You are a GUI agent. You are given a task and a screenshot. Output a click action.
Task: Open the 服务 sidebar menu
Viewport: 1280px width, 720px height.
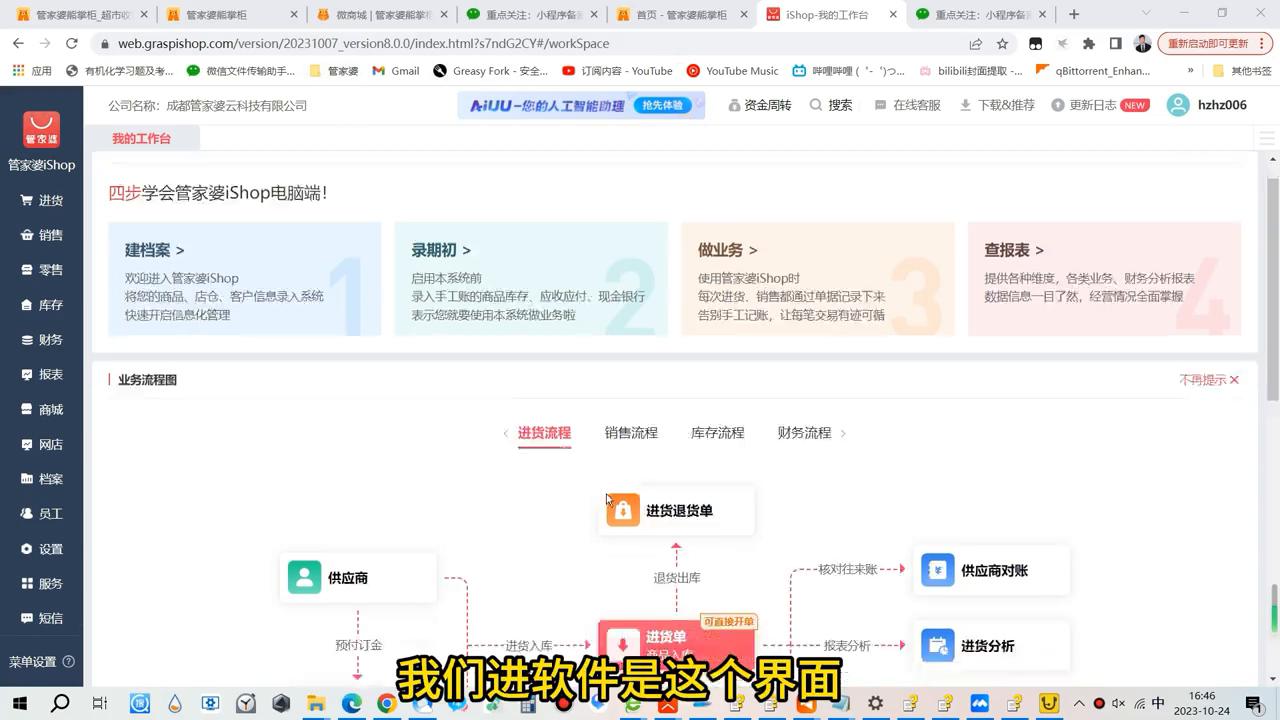click(x=41, y=584)
